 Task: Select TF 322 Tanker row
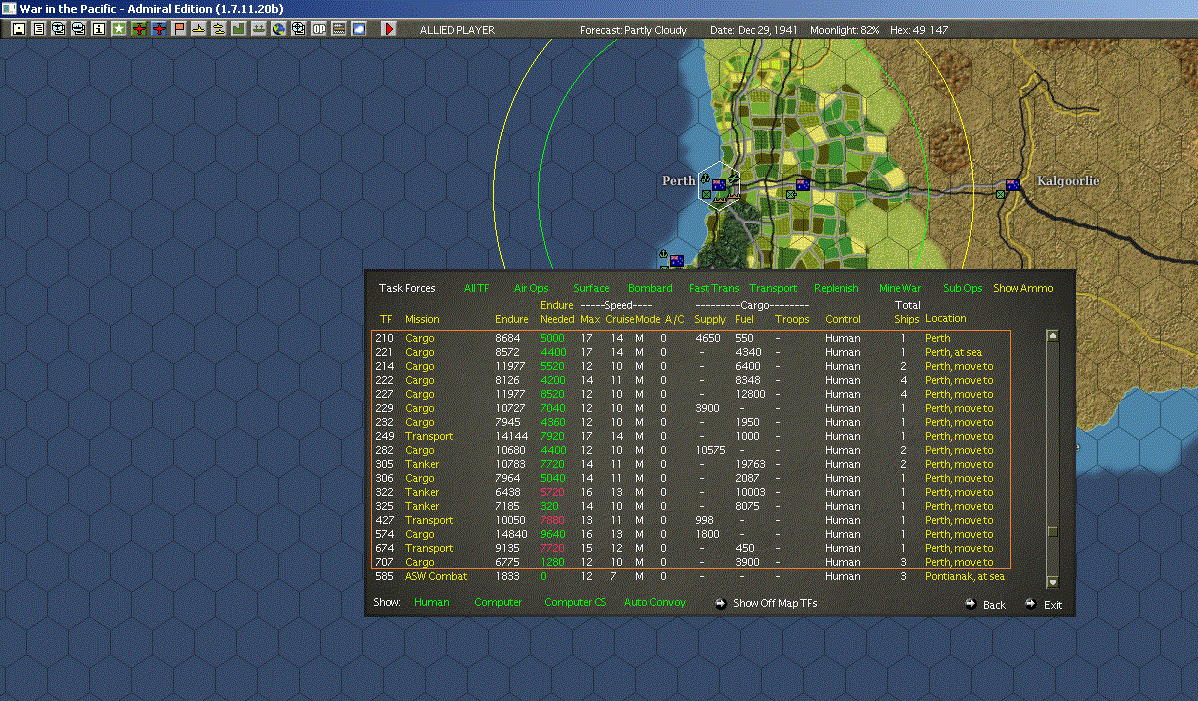(691, 492)
